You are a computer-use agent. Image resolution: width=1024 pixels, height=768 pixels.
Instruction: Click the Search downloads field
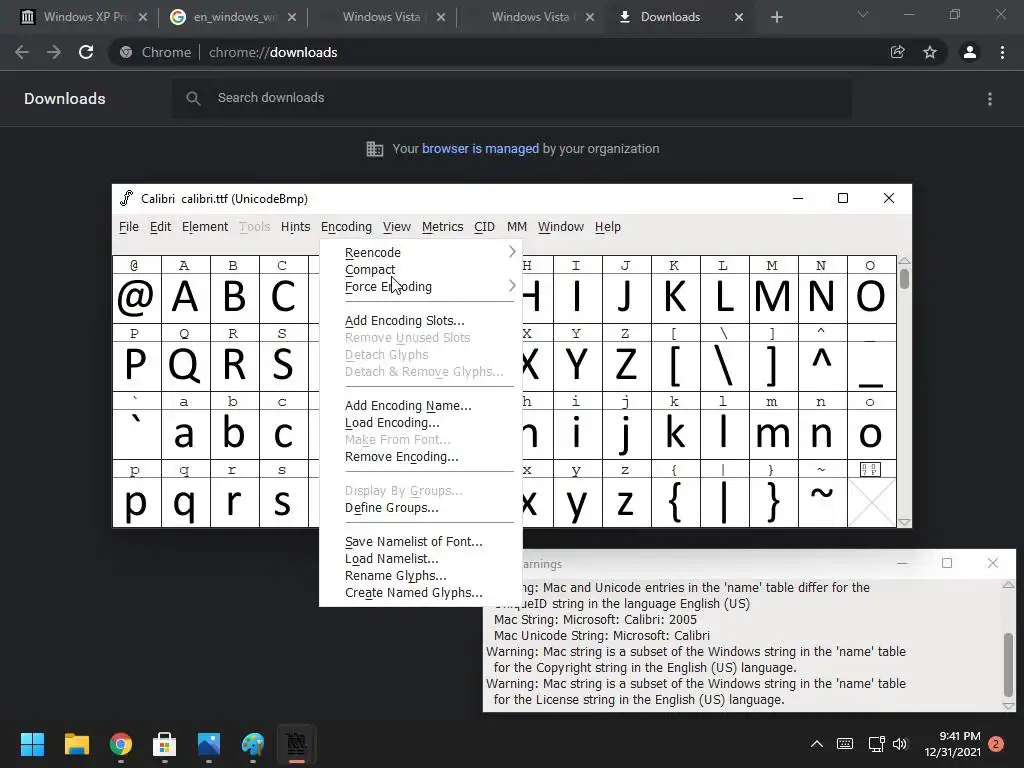(512, 98)
